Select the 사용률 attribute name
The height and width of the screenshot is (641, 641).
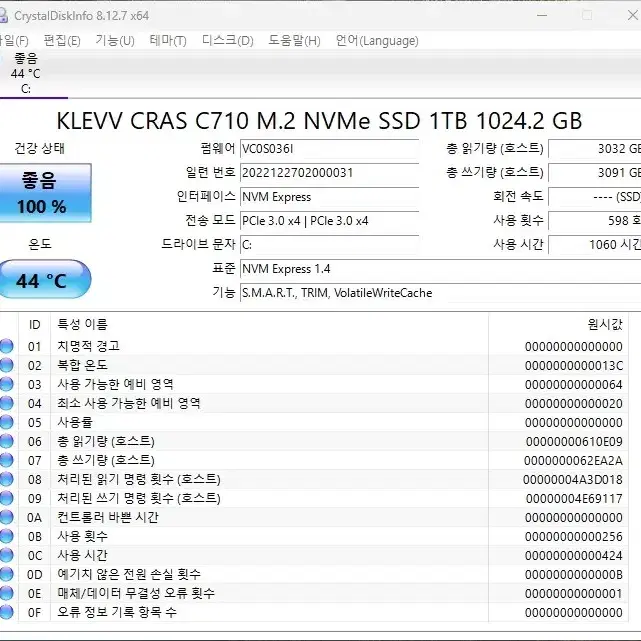coord(75,422)
